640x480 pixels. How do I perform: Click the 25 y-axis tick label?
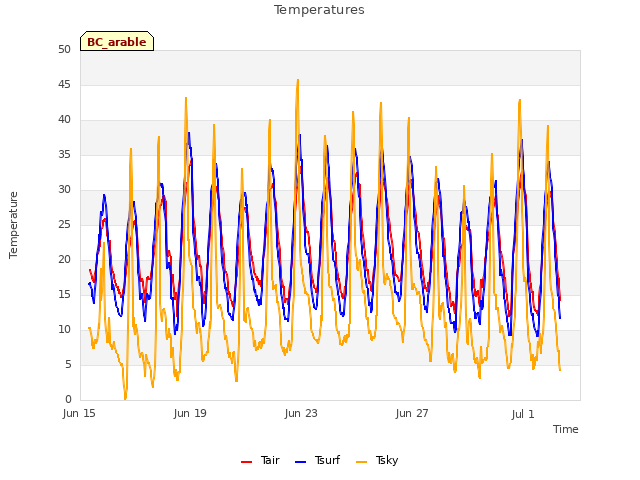[64, 224]
